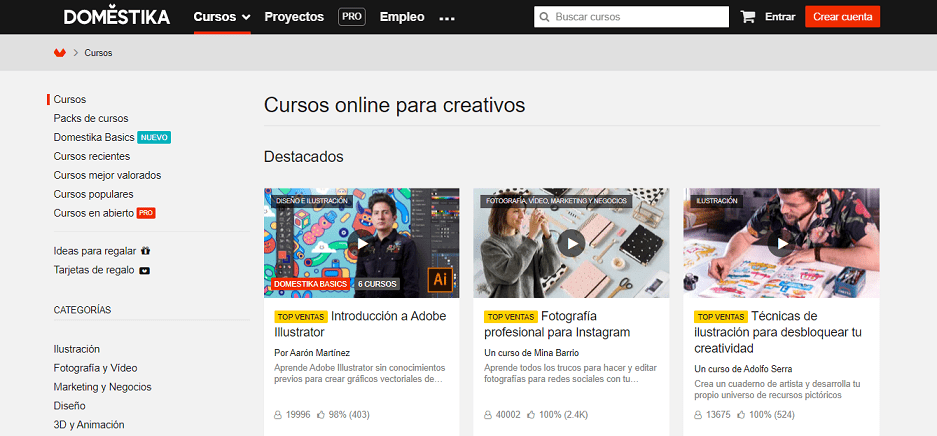Screen dimensions: 937x436
Task: Click the thumbs-up icon beside 100% (2.4K)
Action: click(531, 414)
